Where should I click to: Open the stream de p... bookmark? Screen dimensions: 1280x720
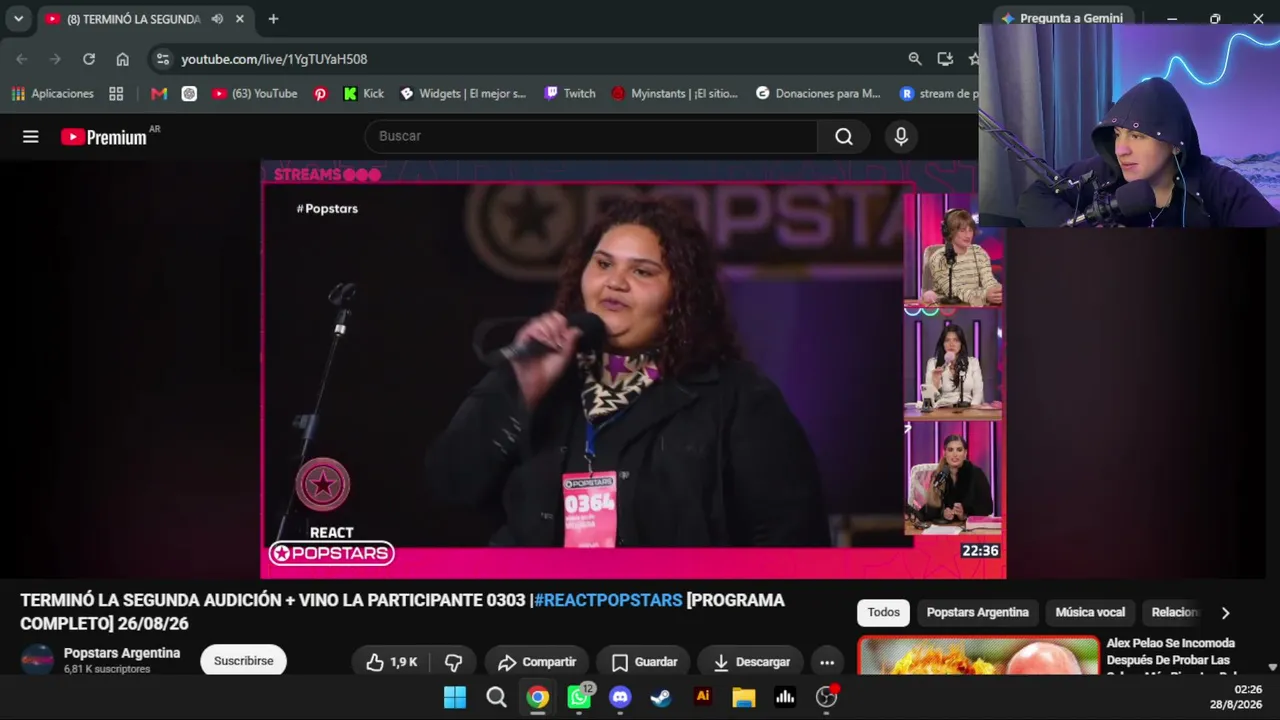click(x=939, y=93)
